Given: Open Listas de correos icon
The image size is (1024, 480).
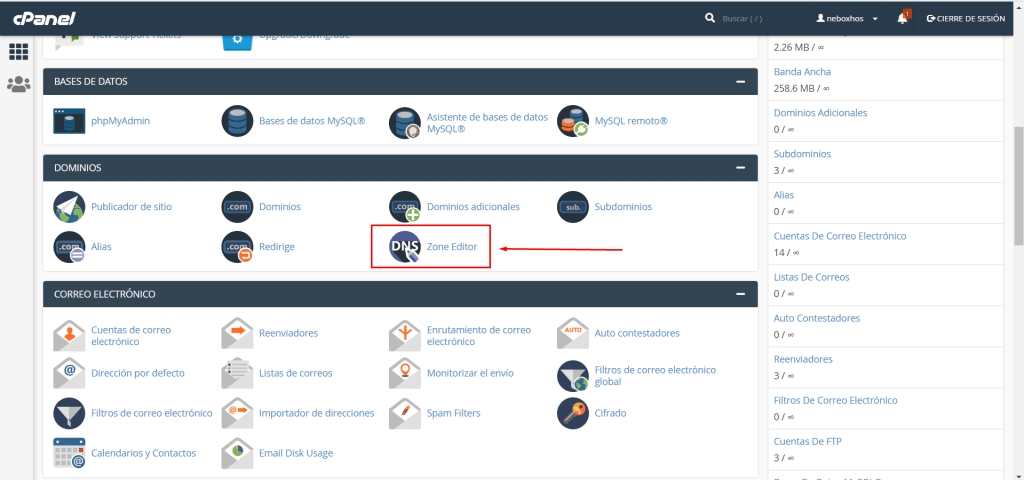Looking at the screenshot, I should coord(237,374).
